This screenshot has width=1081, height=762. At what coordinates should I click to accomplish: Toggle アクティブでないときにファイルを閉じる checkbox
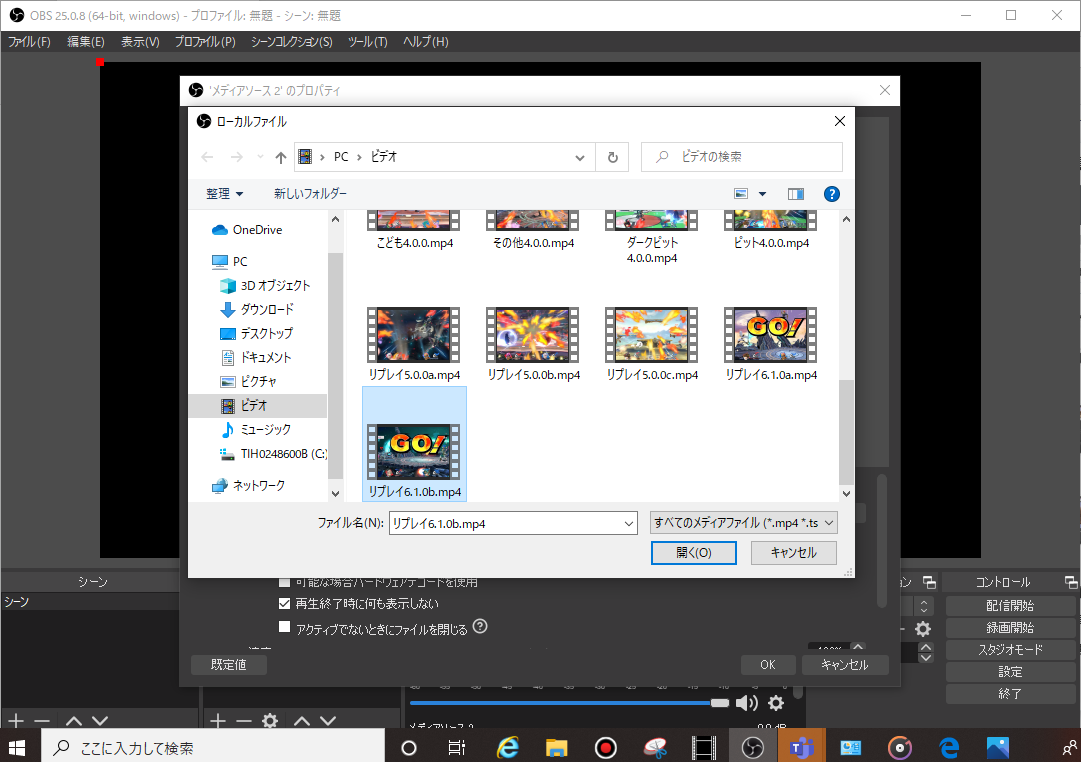pyautogui.click(x=284, y=627)
